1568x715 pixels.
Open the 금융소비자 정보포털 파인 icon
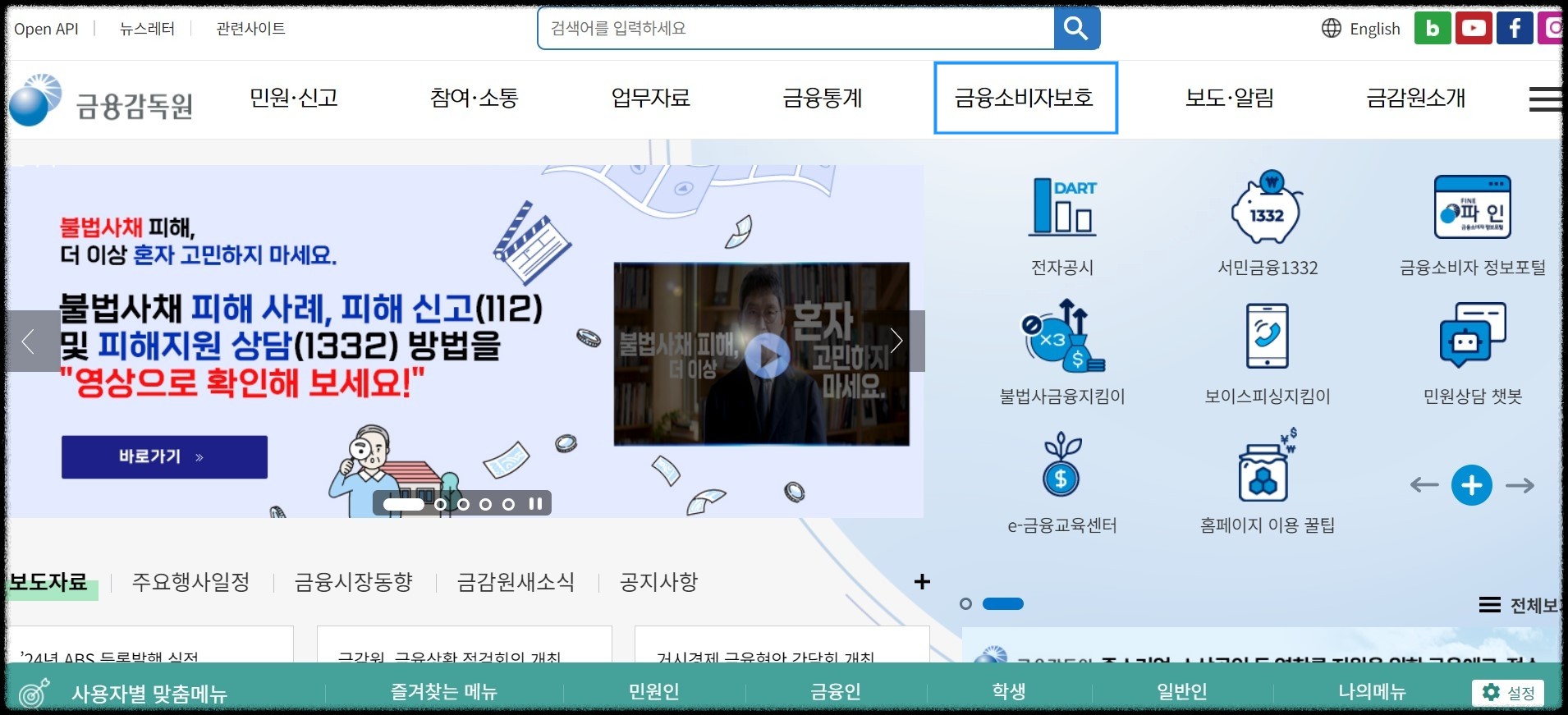click(1472, 208)
